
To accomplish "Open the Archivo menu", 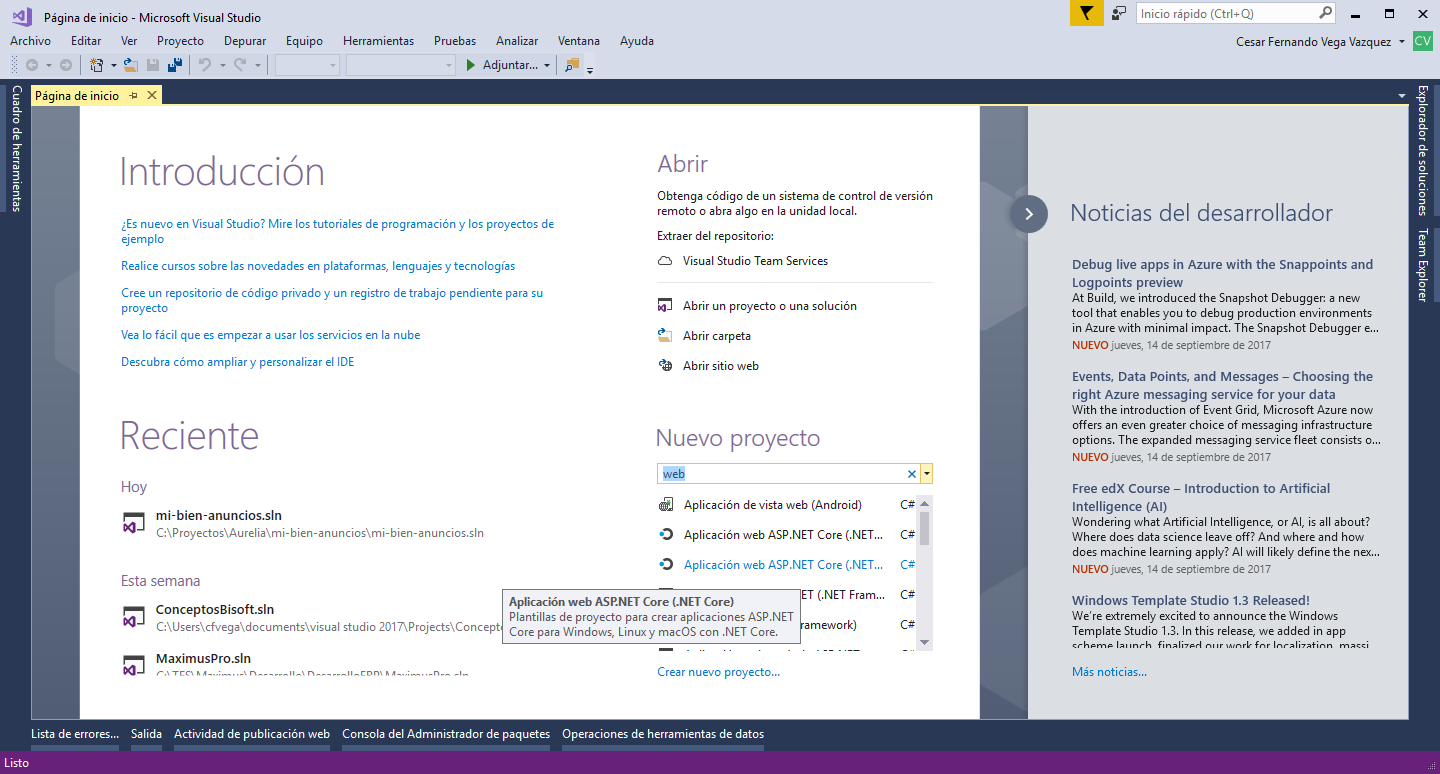I will (30, 41).
